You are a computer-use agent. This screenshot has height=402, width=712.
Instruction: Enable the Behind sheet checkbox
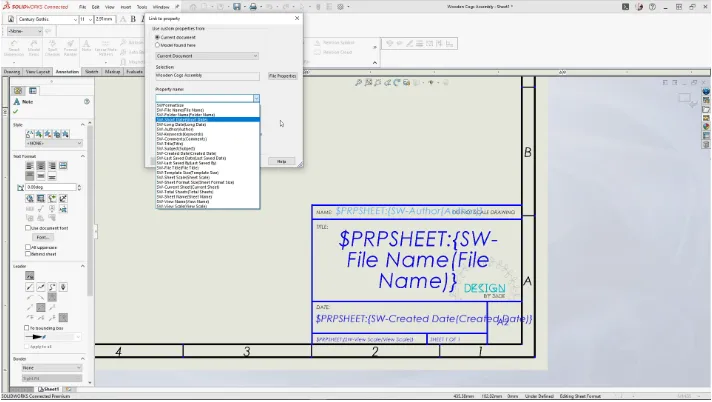[28, 254]
